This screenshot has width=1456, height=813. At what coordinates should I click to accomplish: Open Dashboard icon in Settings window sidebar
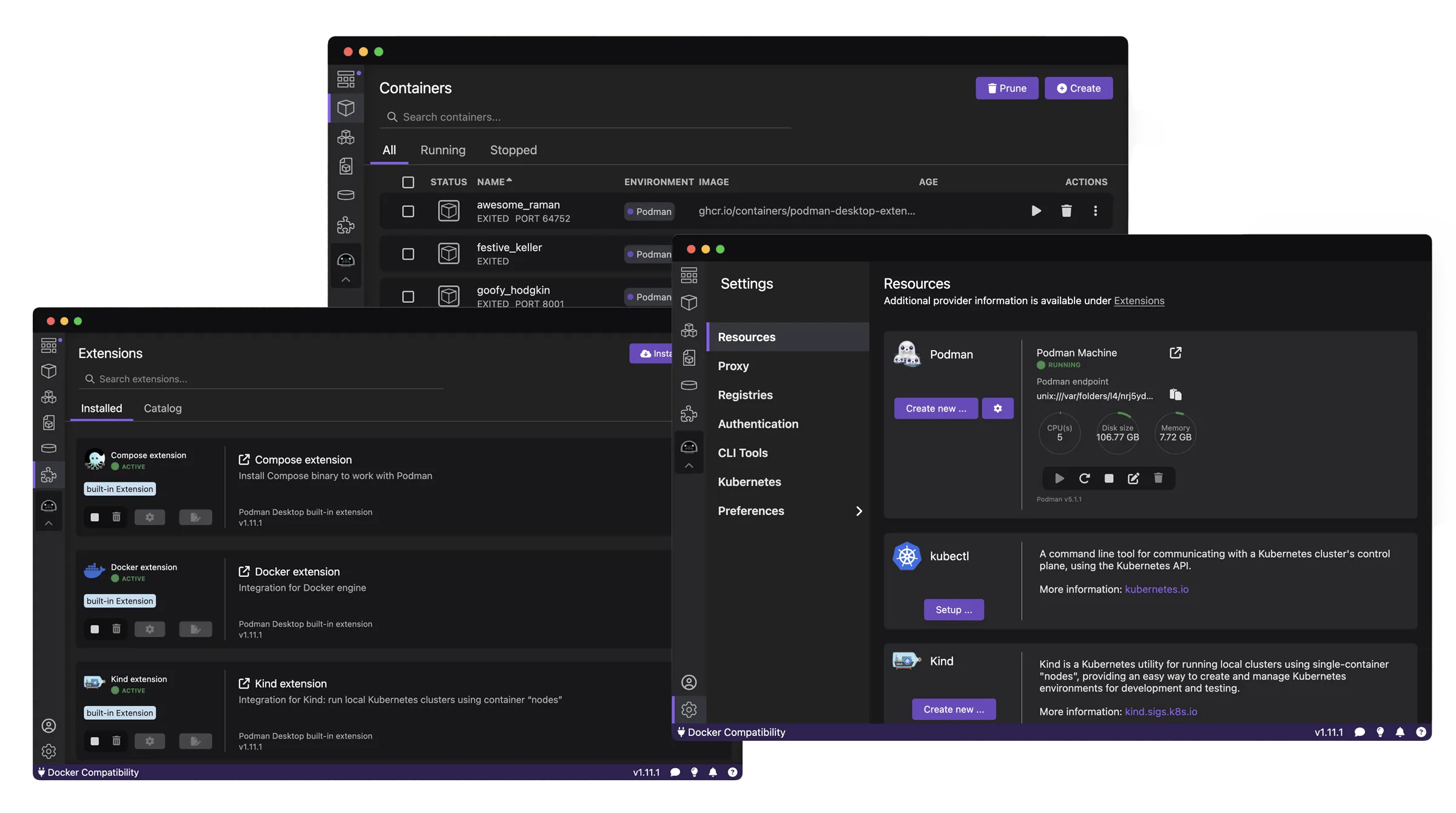pyautogui.click(x=689, y=275)
